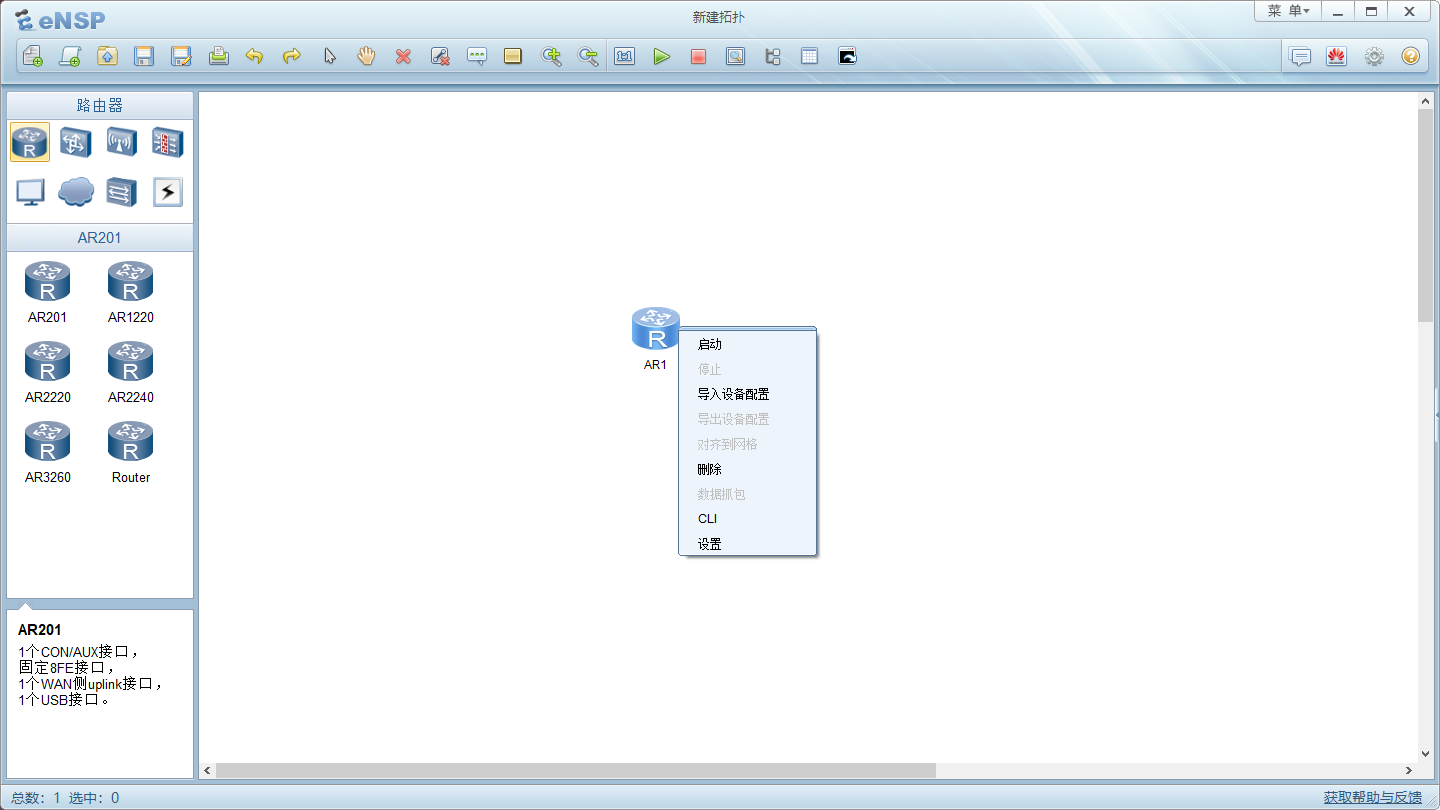Click the canvas scroll-up arrow
This screenshot has height=810, width=1440.
coord(1425,101)
